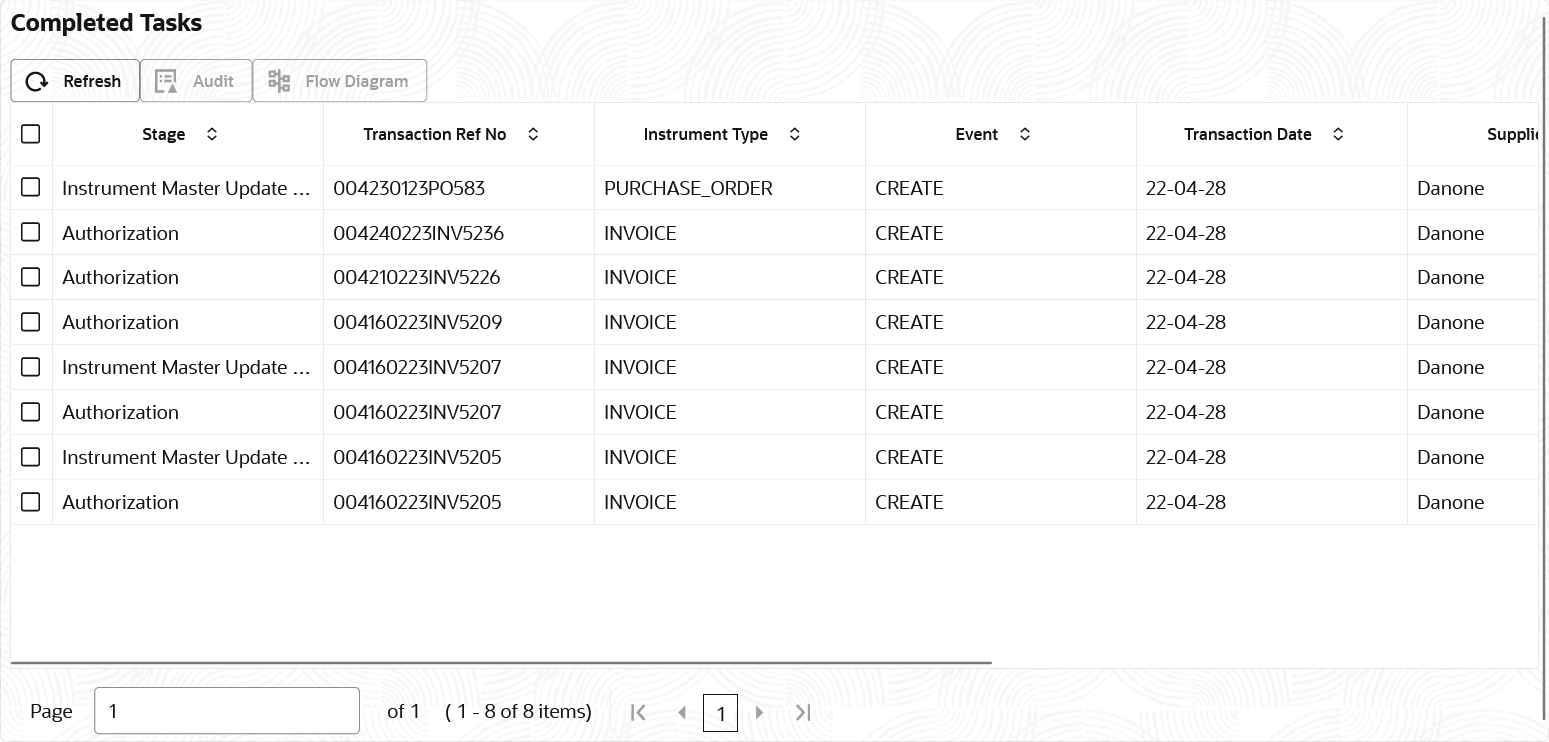The height and width of the screenshot is (742, 1549).
Task: Sort by the Transaction Date column
Action: (1338, 133)
